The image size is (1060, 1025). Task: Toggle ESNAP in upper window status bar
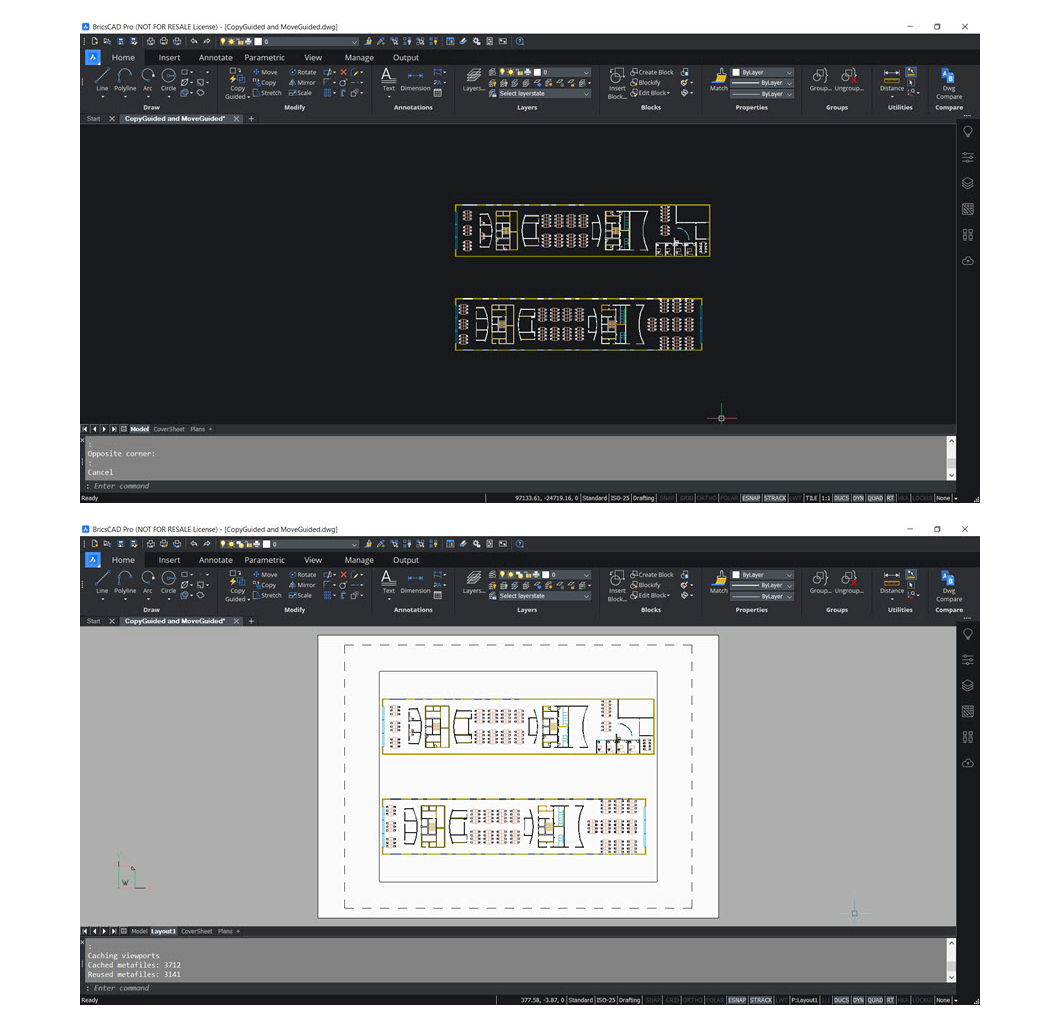pyautogui.click(x=751, y=498)
